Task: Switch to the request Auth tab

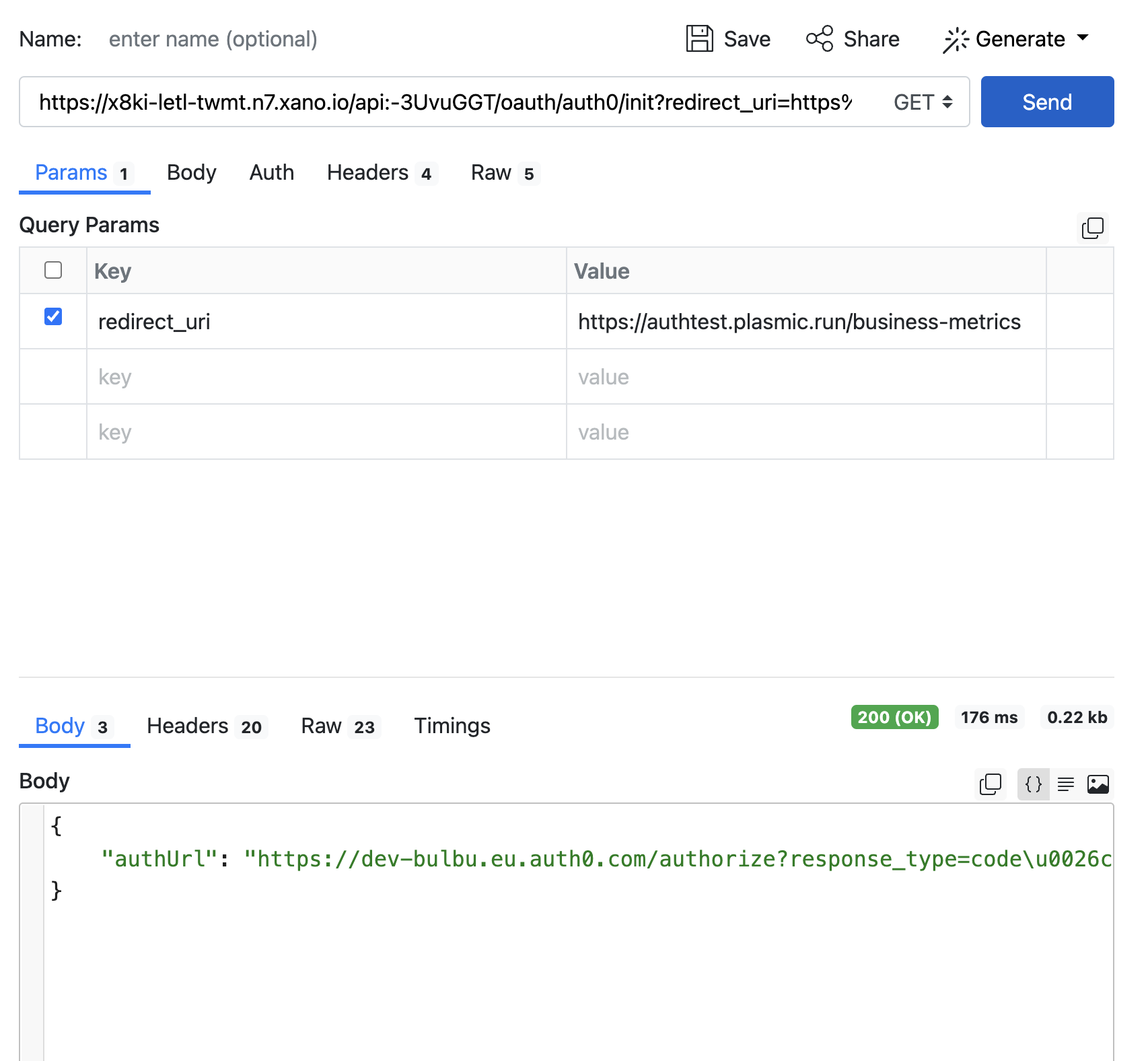Action: click(271, 173)
